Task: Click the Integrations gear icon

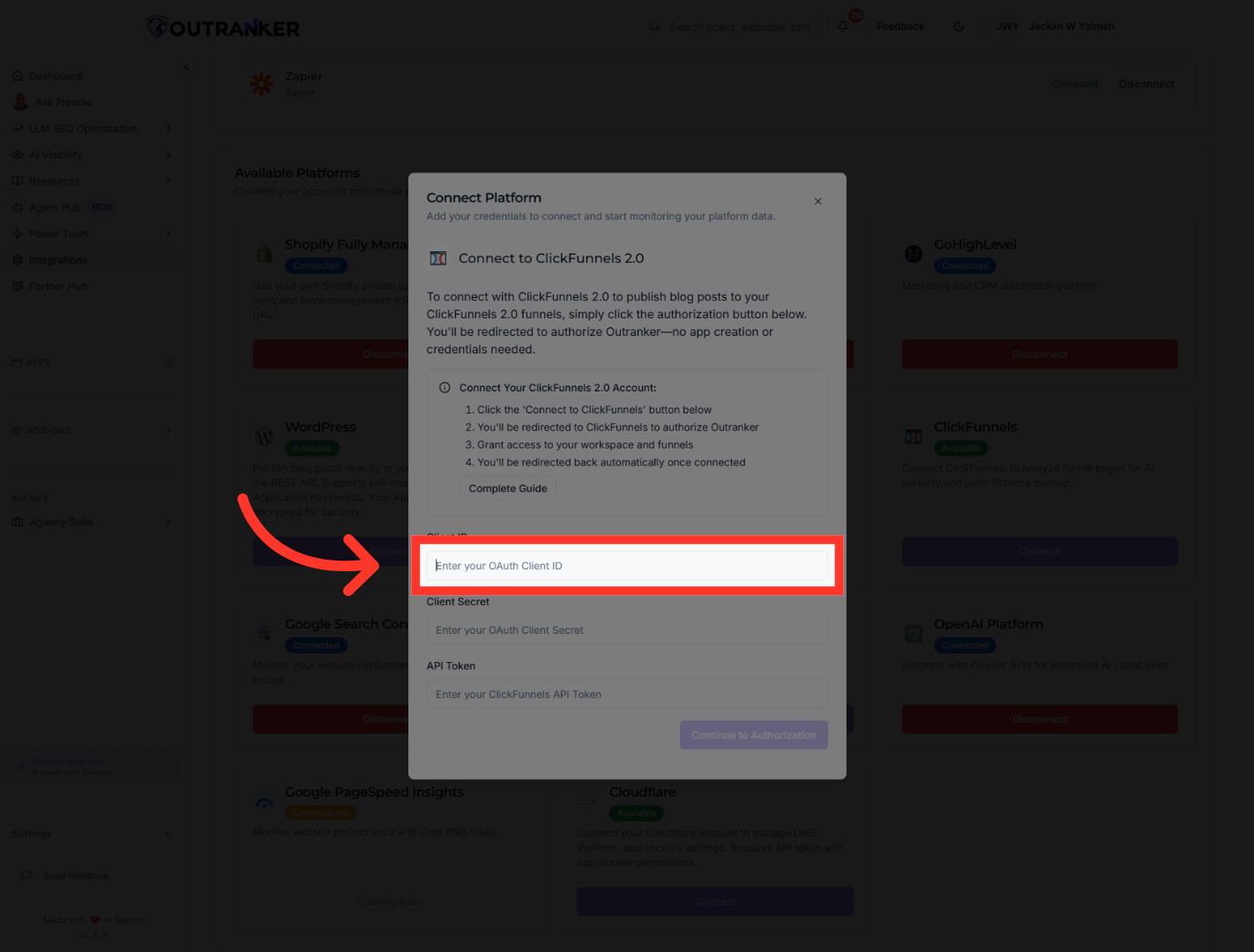Action: point(19,259)
